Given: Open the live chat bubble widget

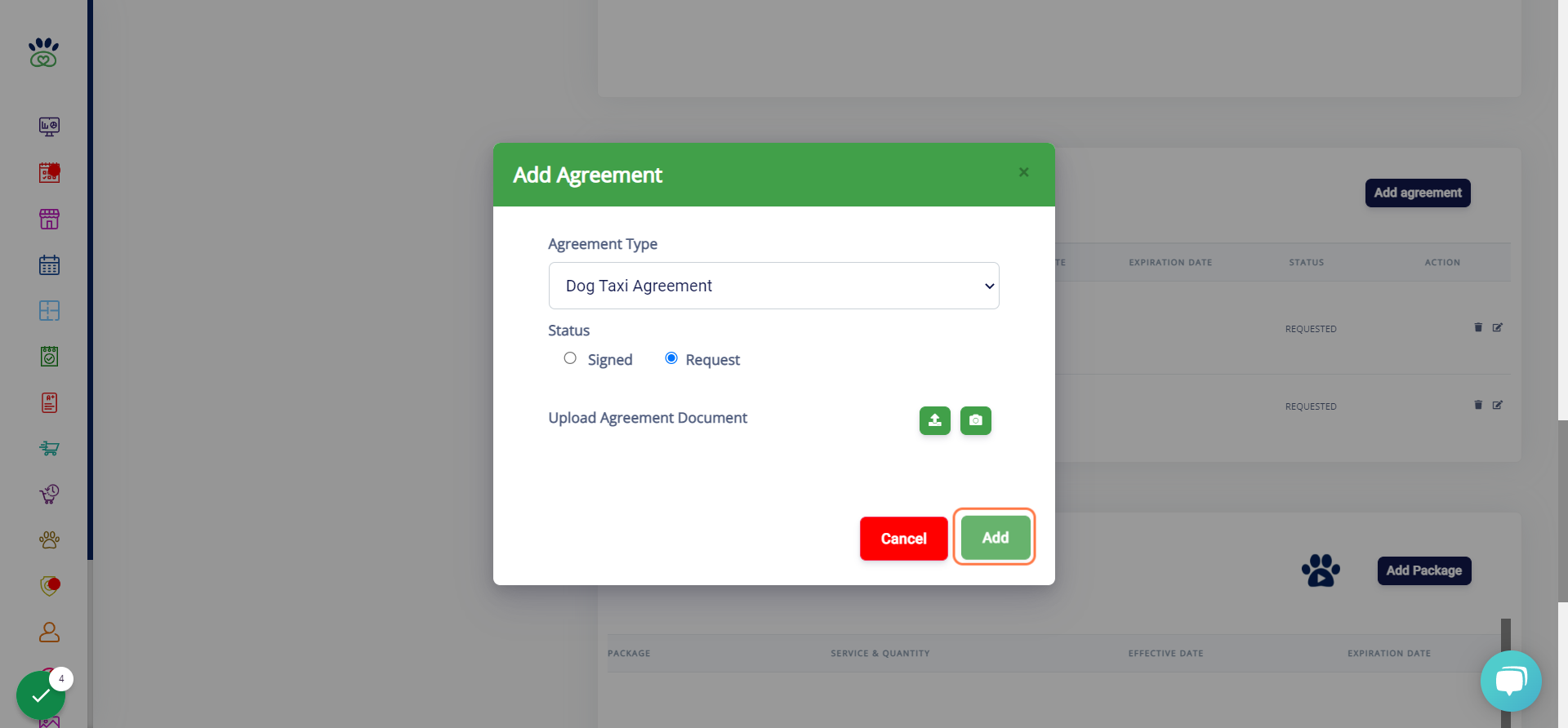Looking at the screenshot, I should point(1511,681).
